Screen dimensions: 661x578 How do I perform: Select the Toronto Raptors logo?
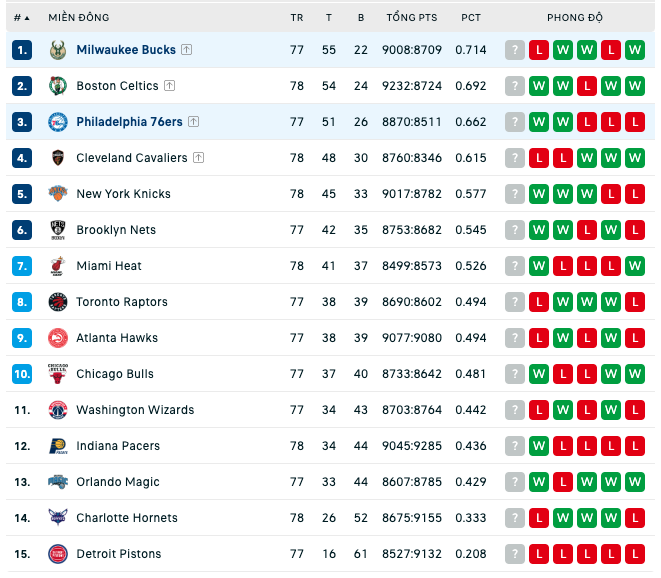point(58,302)
